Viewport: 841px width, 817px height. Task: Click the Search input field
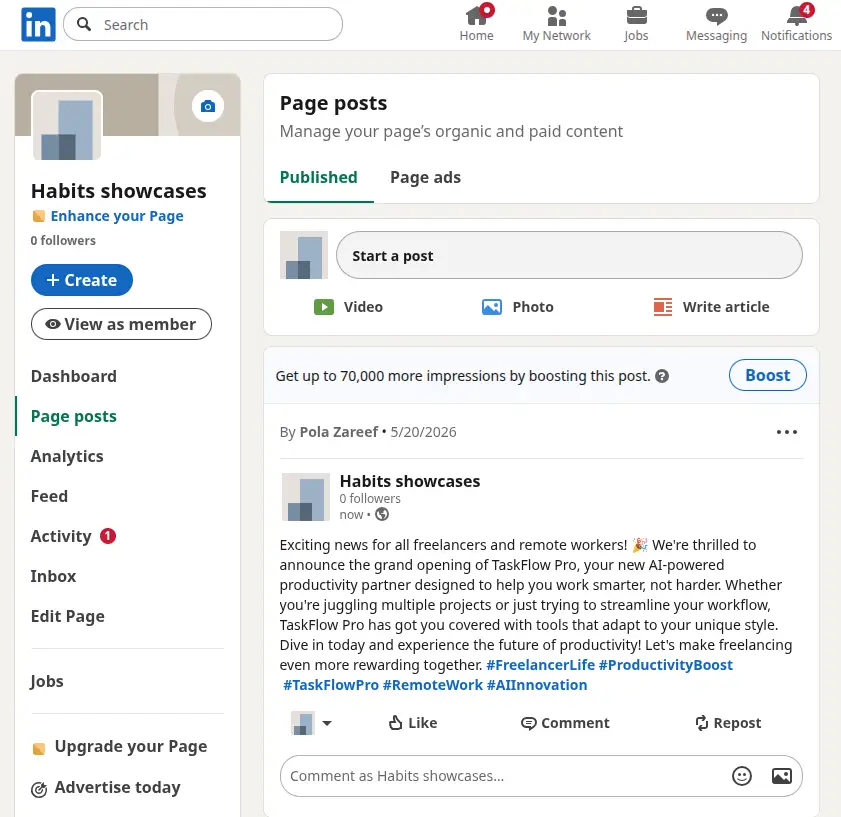(x=203, y=24)
